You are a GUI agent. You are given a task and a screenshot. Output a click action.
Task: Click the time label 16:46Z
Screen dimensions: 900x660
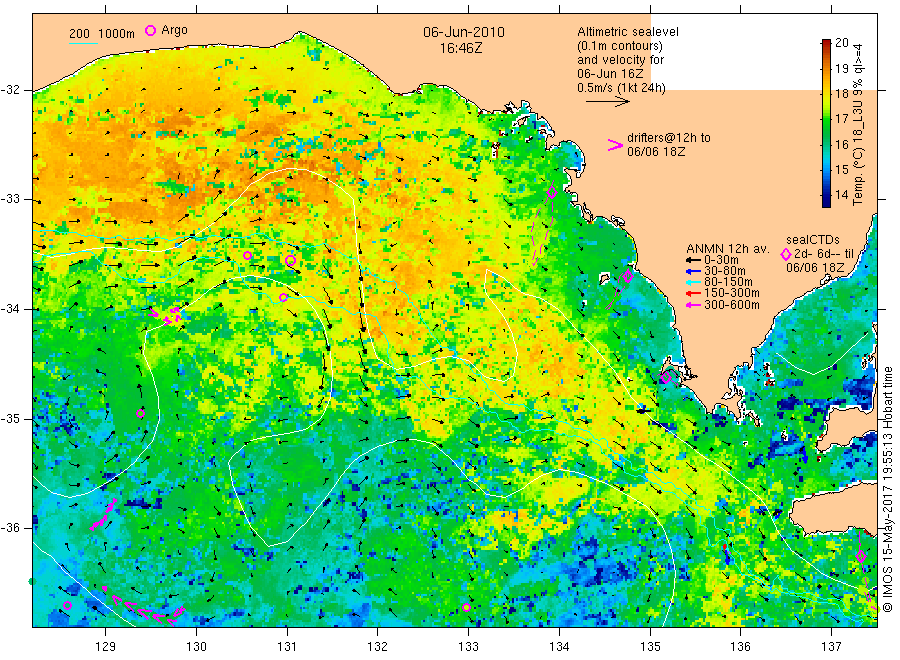(461, 48)
